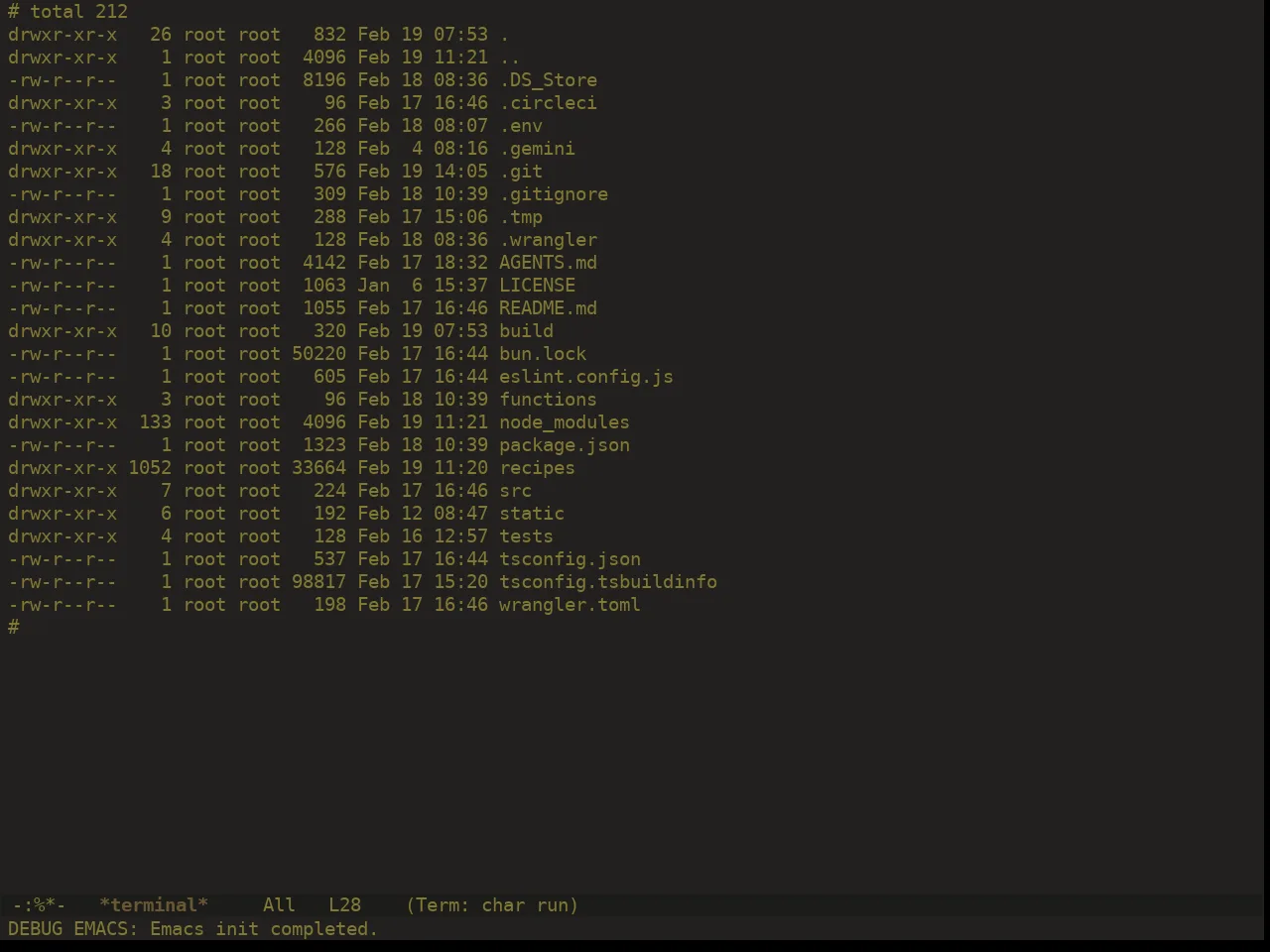Click the '# total 212' line

click(67, 12)
